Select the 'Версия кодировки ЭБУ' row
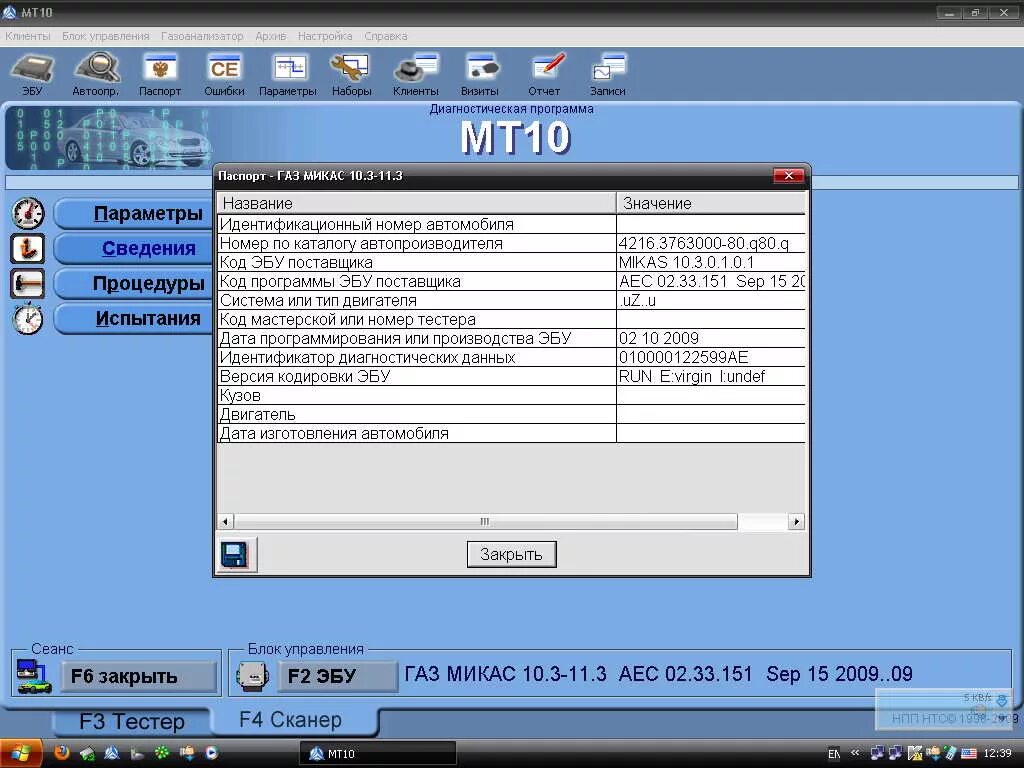Viewport: 1024px width, 768px height. [x=511, y=376]
